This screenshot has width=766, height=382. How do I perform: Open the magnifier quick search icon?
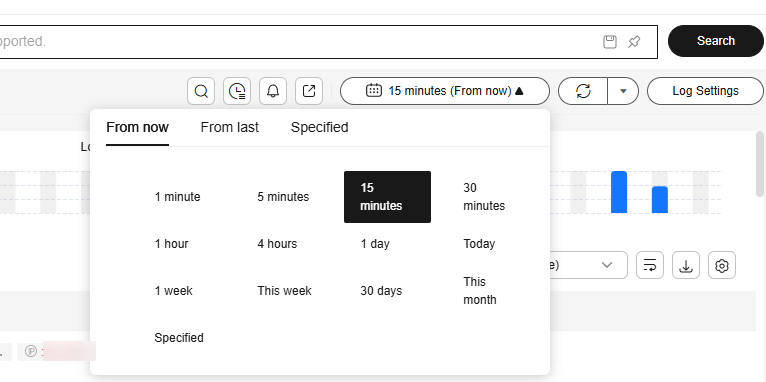pos(201,91)
